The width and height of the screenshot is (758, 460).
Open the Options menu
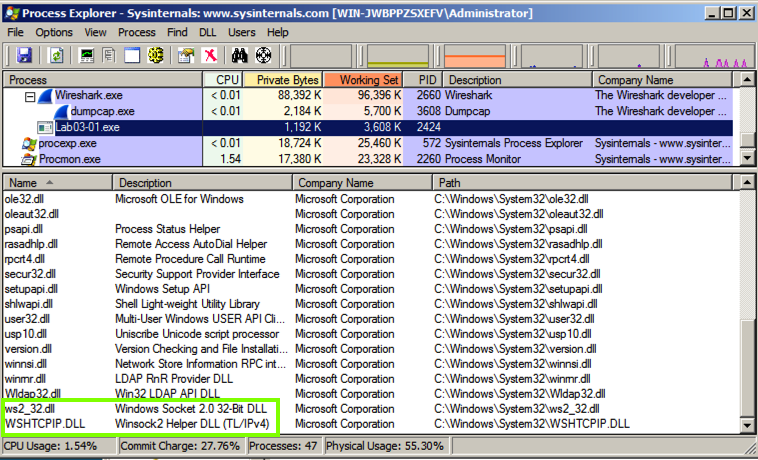pos(54,32)
